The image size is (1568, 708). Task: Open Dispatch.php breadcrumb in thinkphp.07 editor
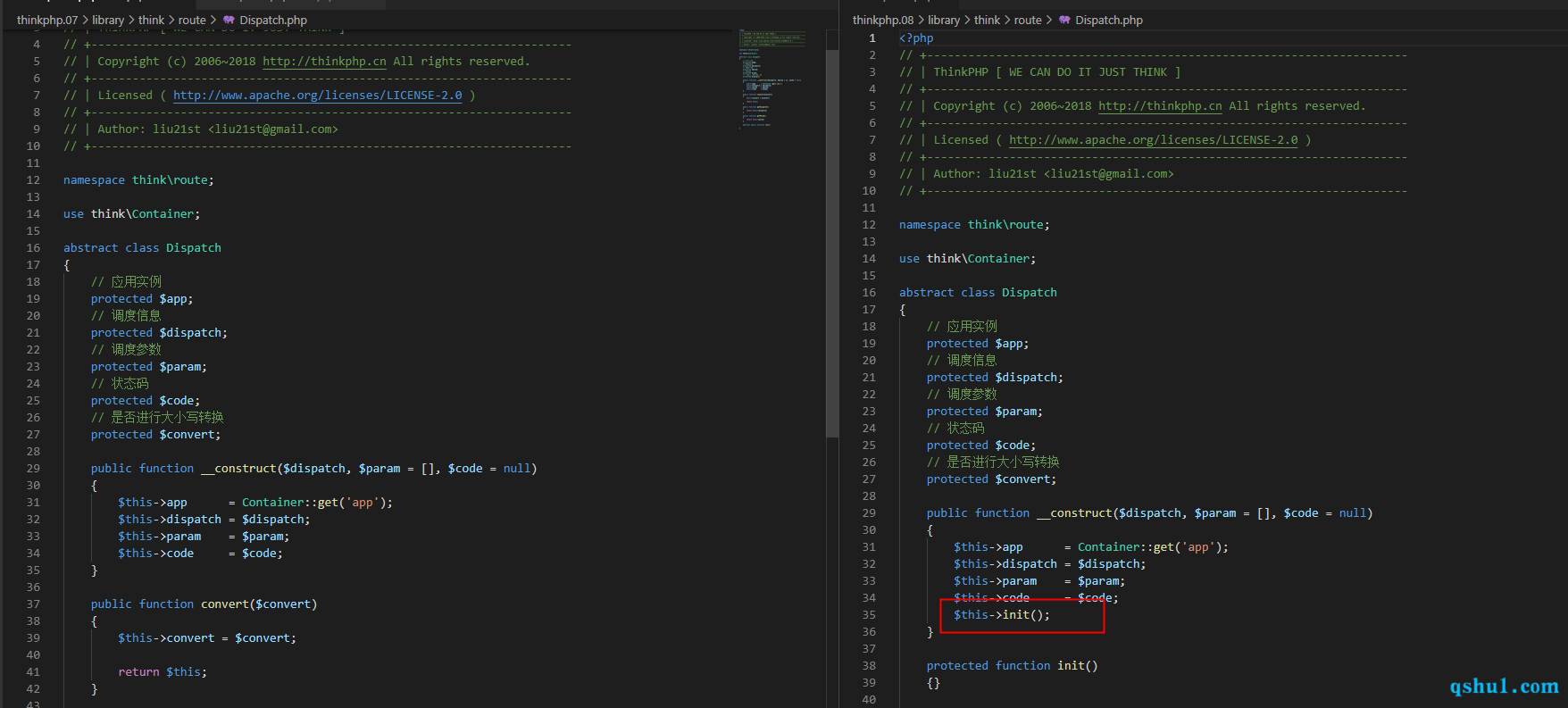coord(273,20)
